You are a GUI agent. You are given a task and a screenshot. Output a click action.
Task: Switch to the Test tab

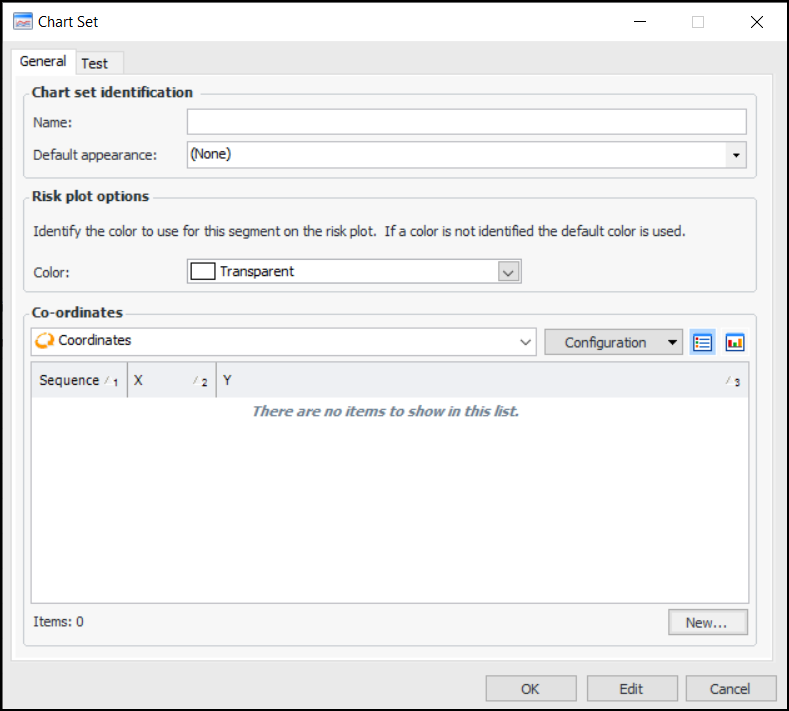coord(95,63)
